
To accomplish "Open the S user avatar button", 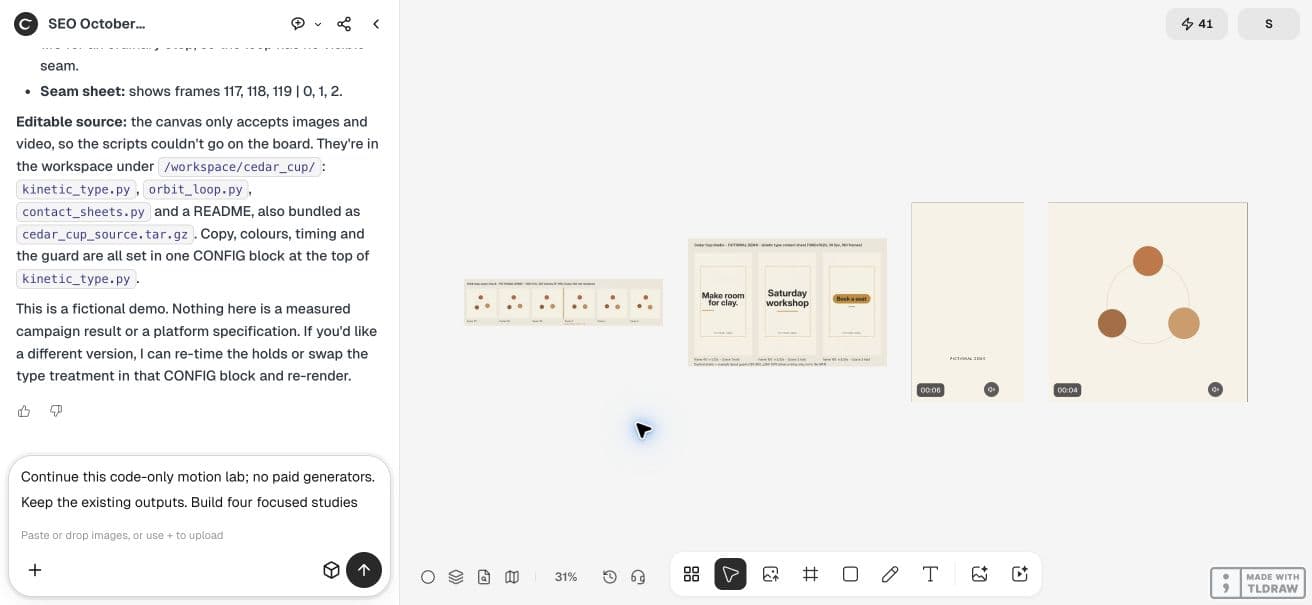I will 1268,24.
